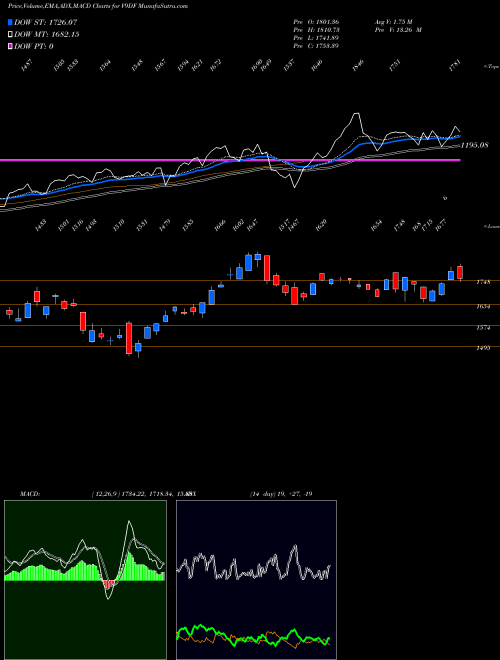Click the 1495 horizontal level label

pos(483,348)
